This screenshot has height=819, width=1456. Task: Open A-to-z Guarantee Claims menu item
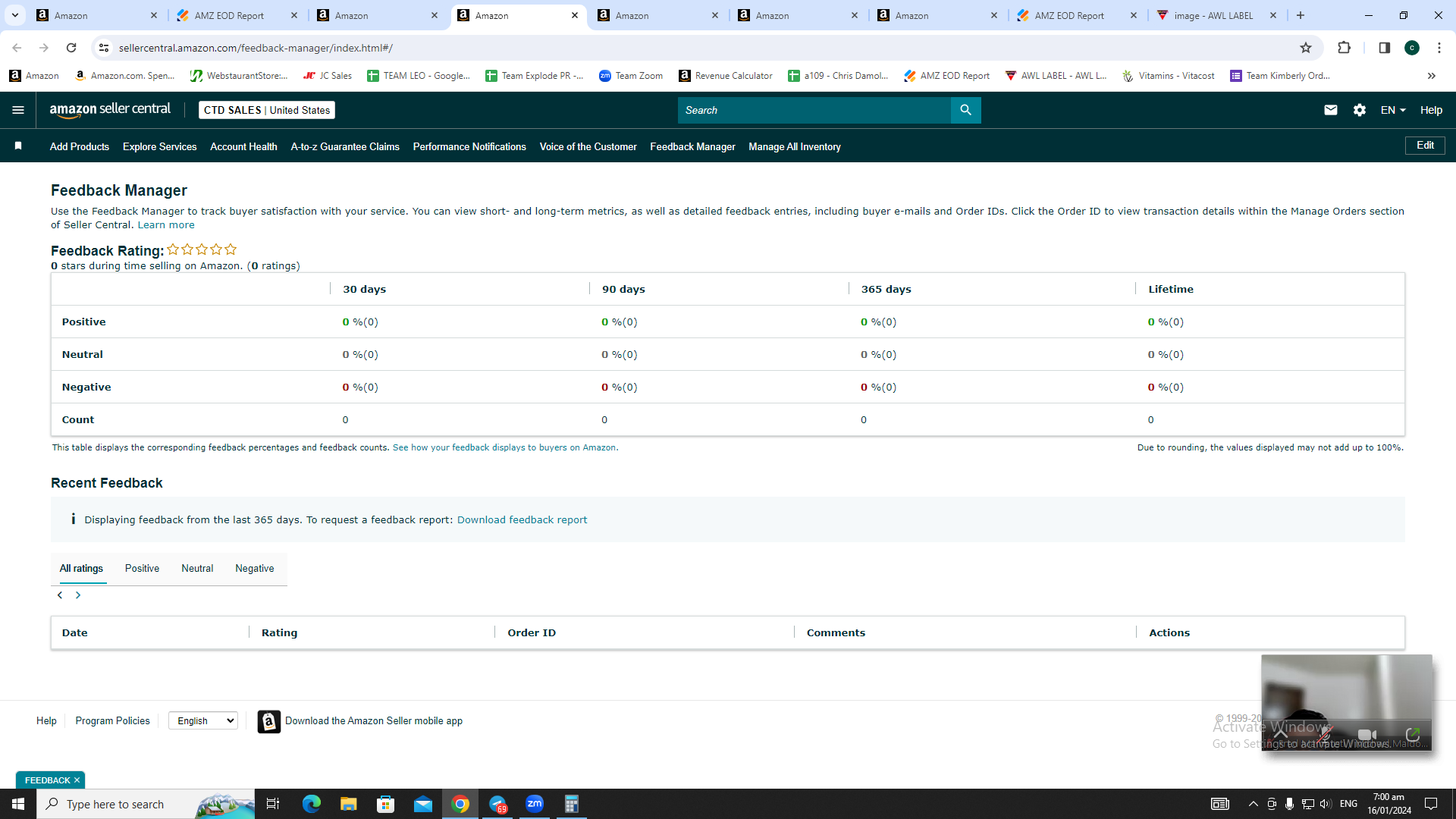345,146
